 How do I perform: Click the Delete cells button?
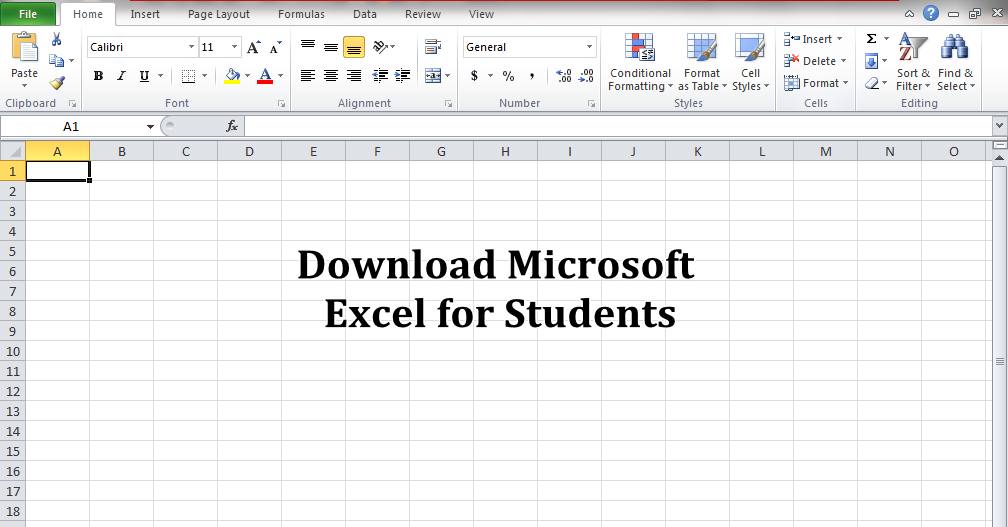pyautogui.click(x=814, y=61)
